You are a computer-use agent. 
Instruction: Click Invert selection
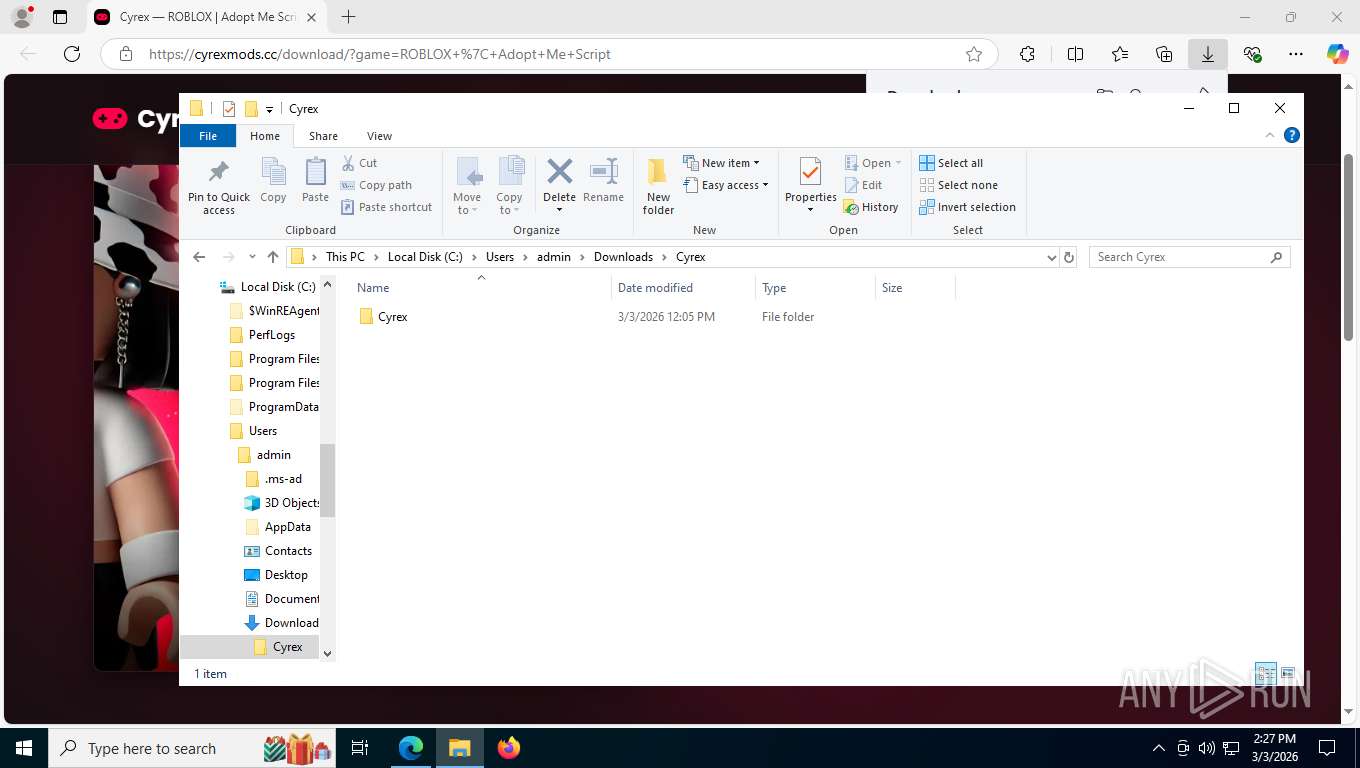967,207
